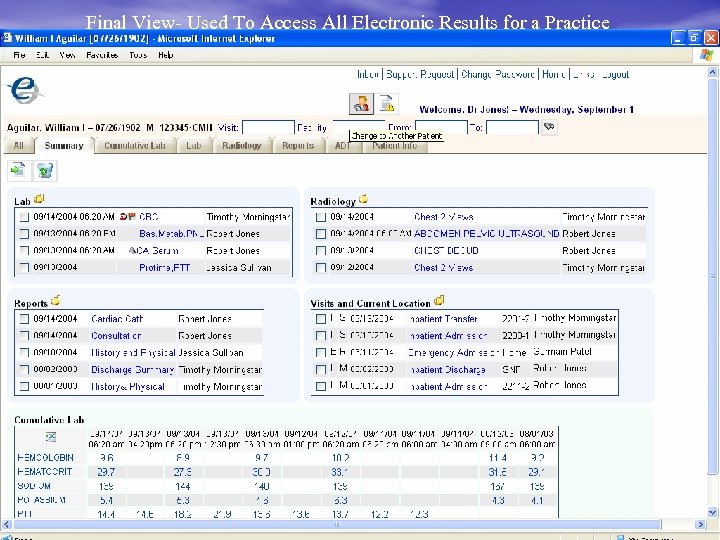Check the ABDOMEN PELVIC ULTRASOUND checkbox

tap(321, 234)
